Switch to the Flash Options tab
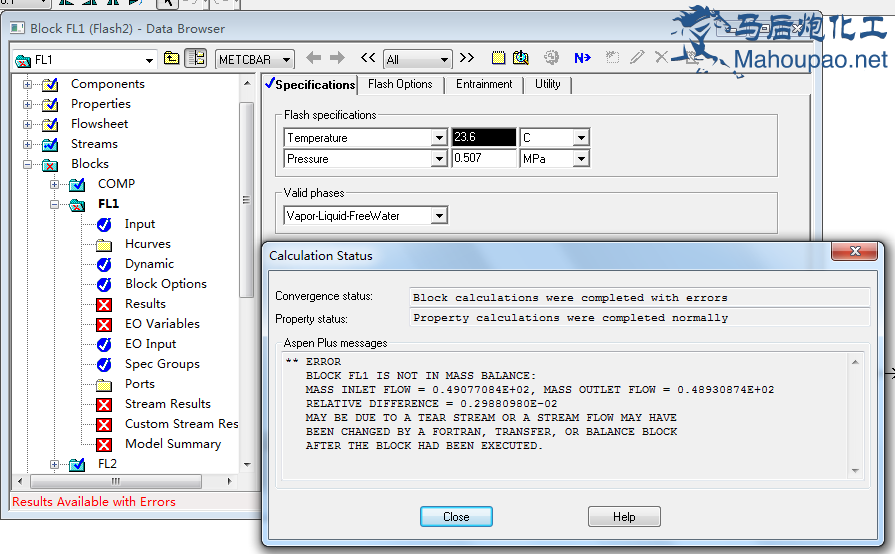The image size is (895, 554). [x=400, y=85]
